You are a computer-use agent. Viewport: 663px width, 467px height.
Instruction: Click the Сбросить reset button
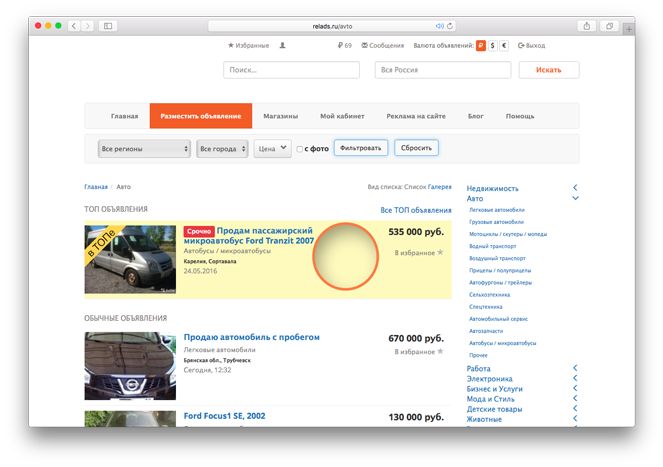(x=416, y=148)
